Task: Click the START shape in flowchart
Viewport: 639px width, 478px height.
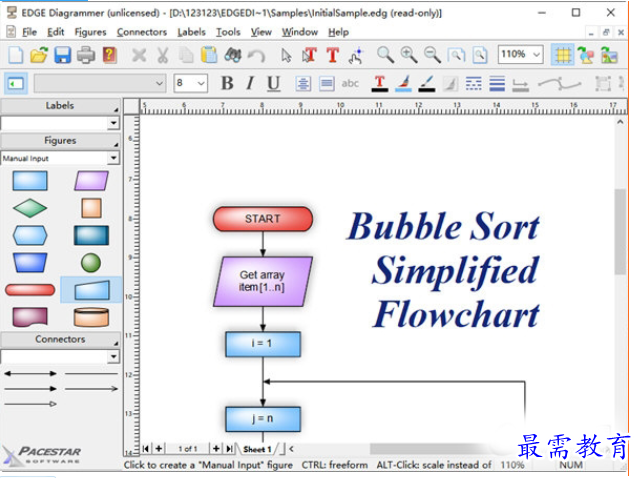Action: pos(263,219)
